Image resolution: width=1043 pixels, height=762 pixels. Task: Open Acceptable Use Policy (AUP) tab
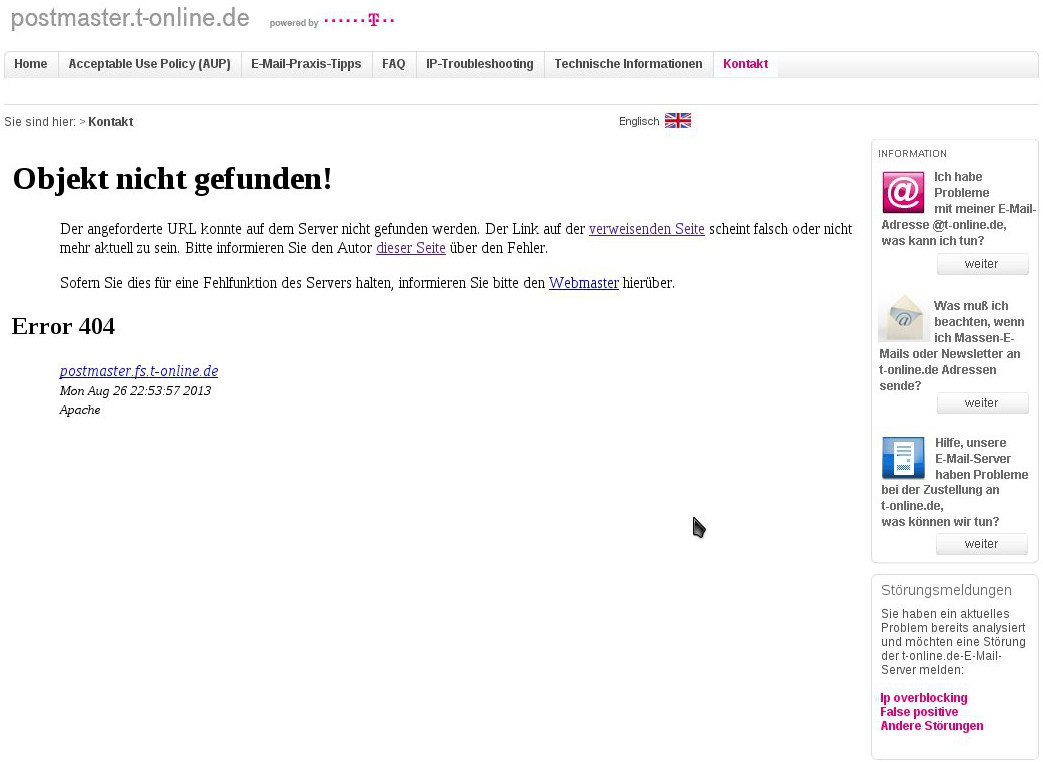tap(149, 64)
